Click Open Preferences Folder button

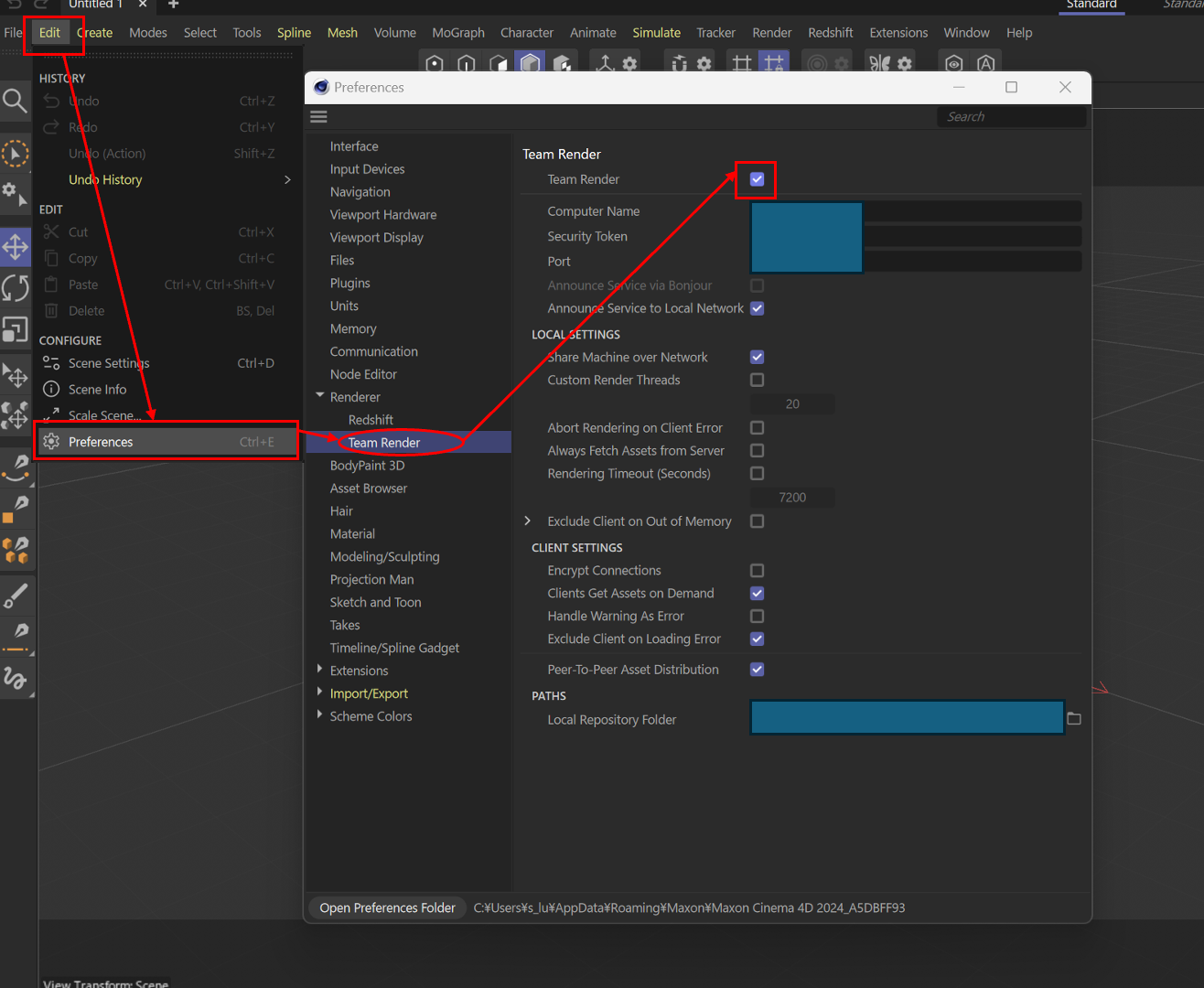[x=387, y=907]
